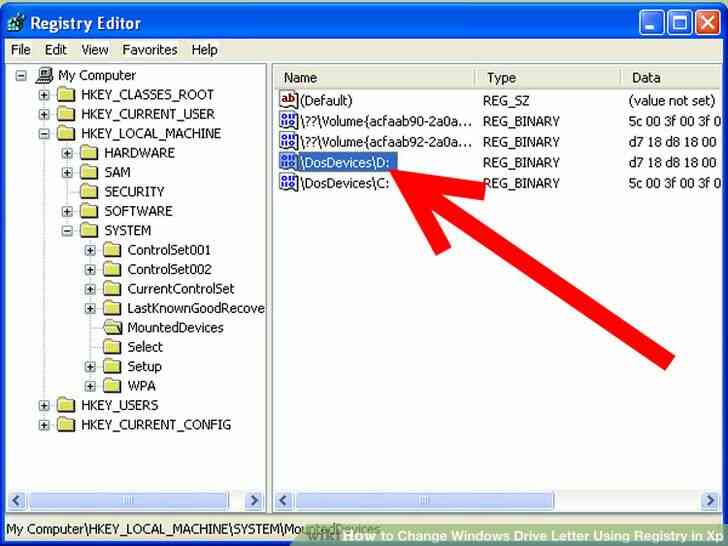Expand the Setup key
The width and height of the screenshot is (728, 546).
91,367
